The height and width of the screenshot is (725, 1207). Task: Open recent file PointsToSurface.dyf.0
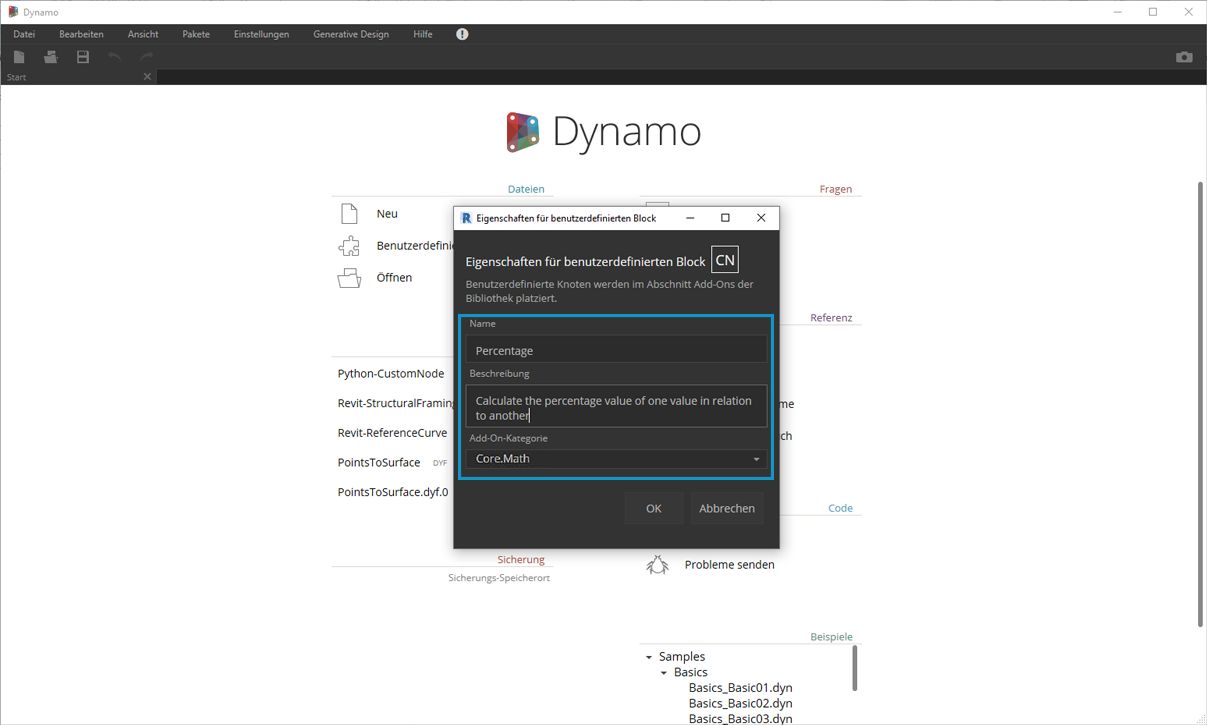click(x=393, y=492)
